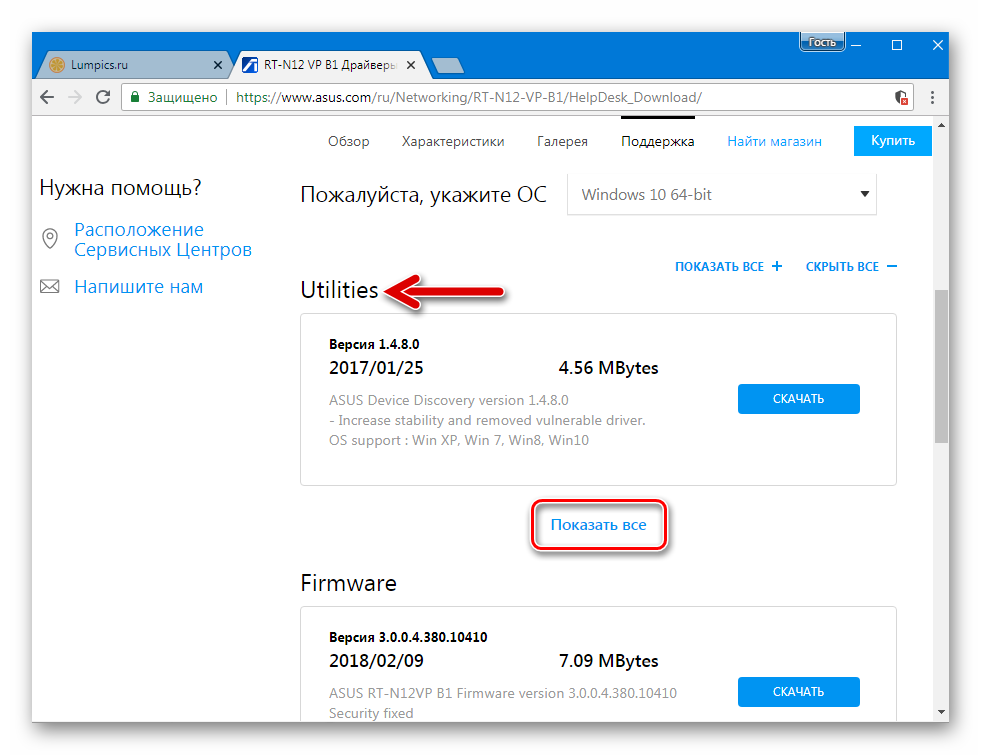Click the 7.09 MBytes file size
The width and height of the screenshot is (981, 755).
(x=608, y=661)
